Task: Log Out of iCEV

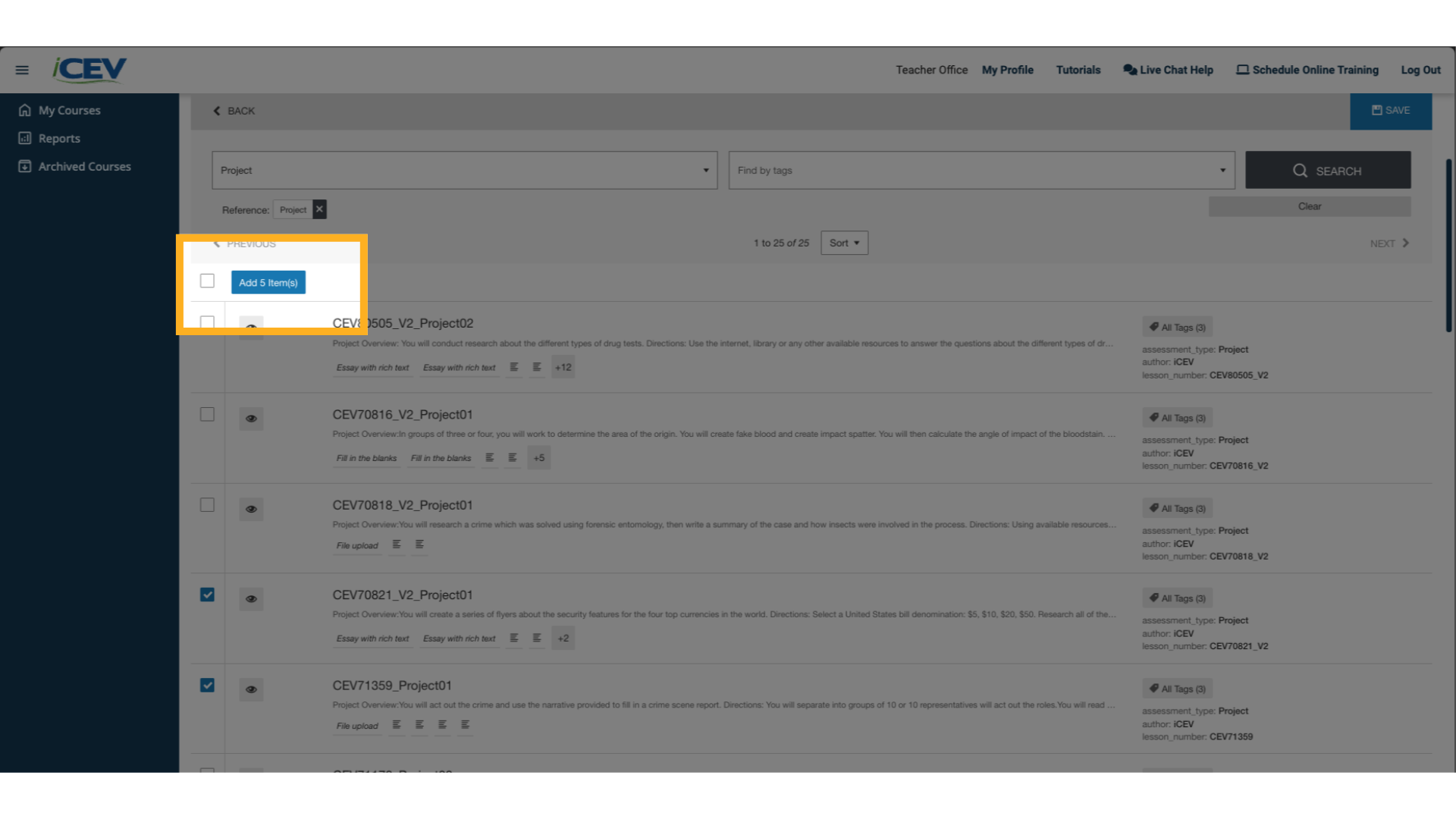Action: 1420,70
